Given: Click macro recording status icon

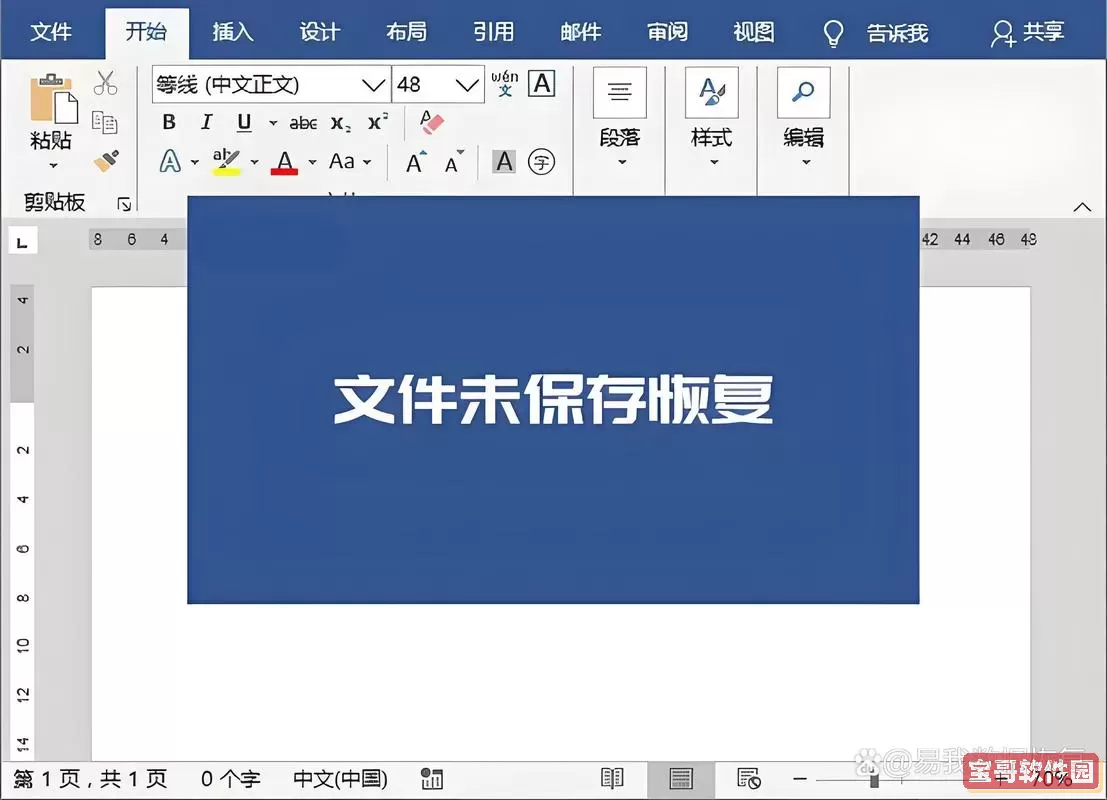Looking at the screenshot, I should point(431,779).
